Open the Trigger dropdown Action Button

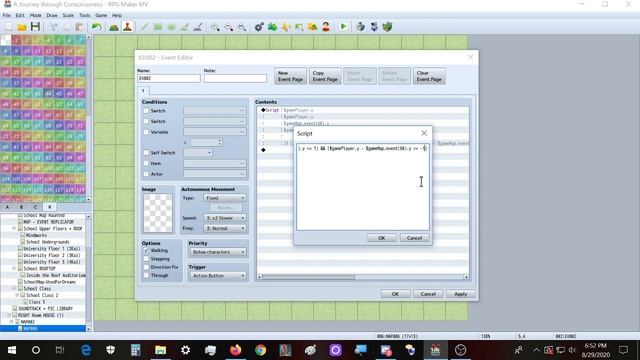218,276
